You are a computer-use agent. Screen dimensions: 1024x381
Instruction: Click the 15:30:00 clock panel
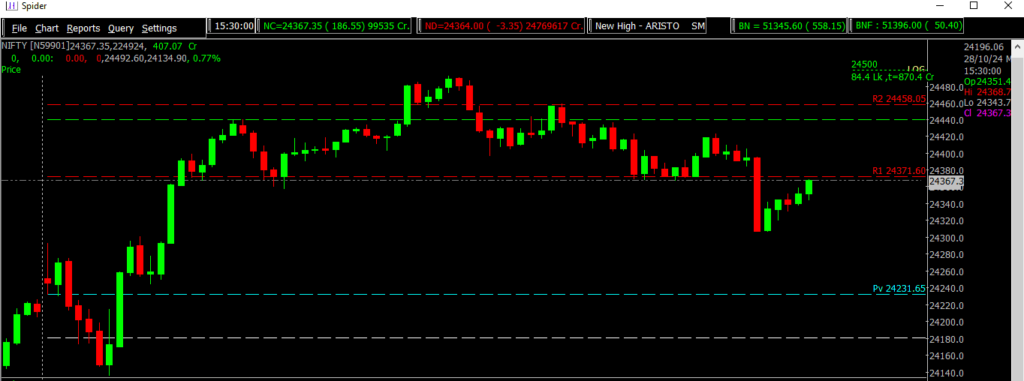233,26
